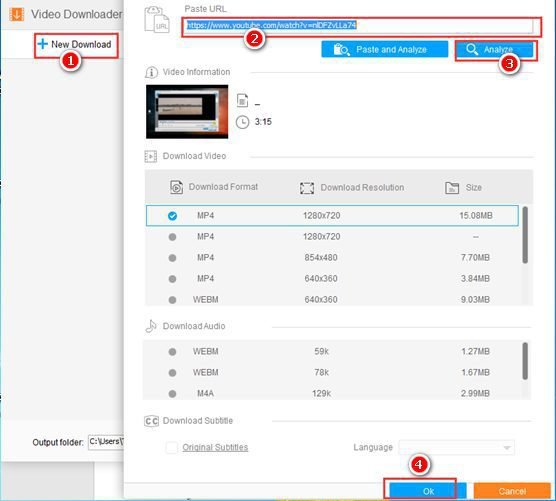The width and height of the screenshot is (556, 501).
Task: Click the Download Video list scrollbar
Action: pyautogui.click(x=525, y=235)
